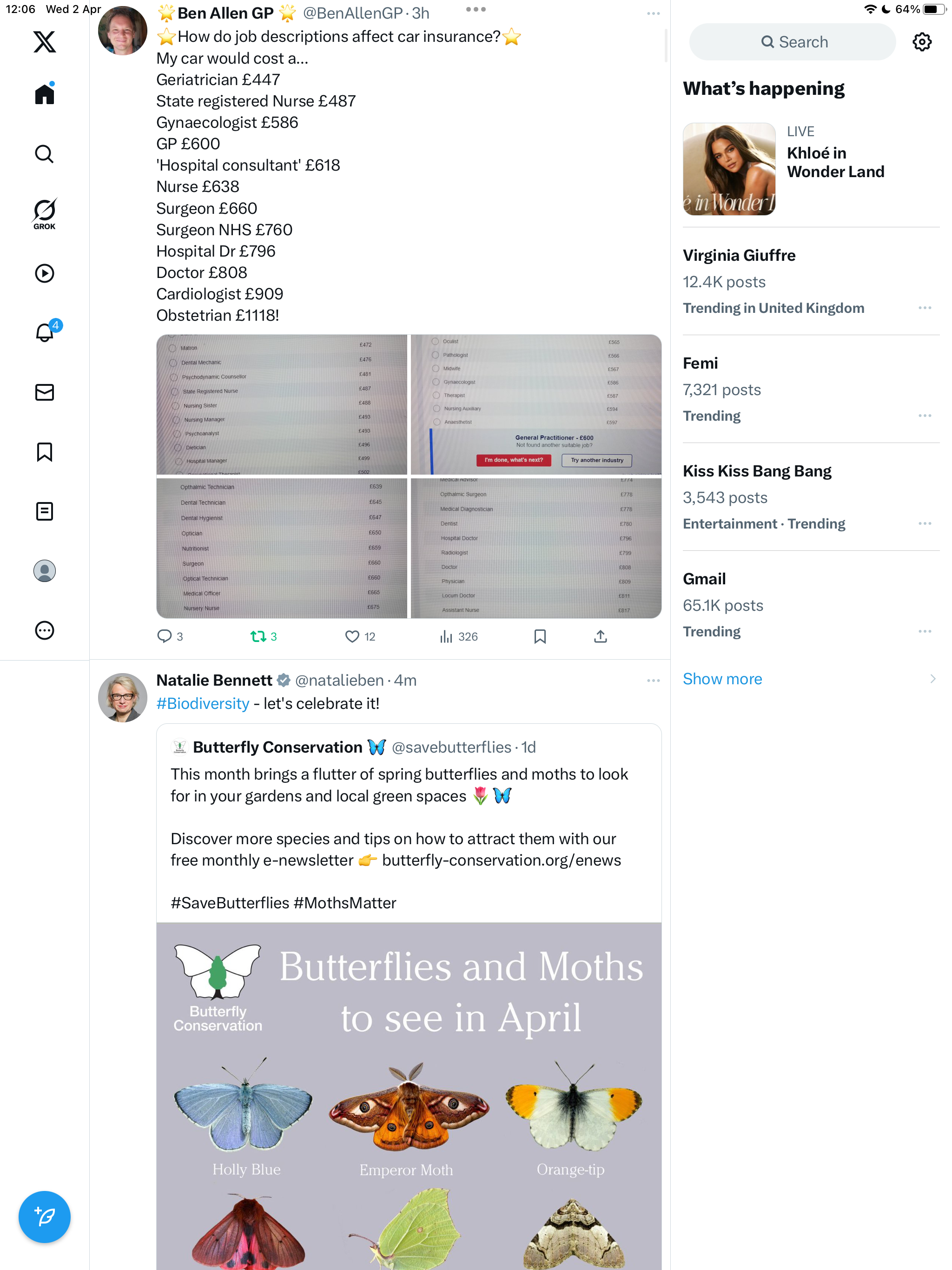The height and width of the screenshot is (1270, 952).
Task: Bookmark Ben Allen GP's car insurance post
Action: (x=540, y=636)
